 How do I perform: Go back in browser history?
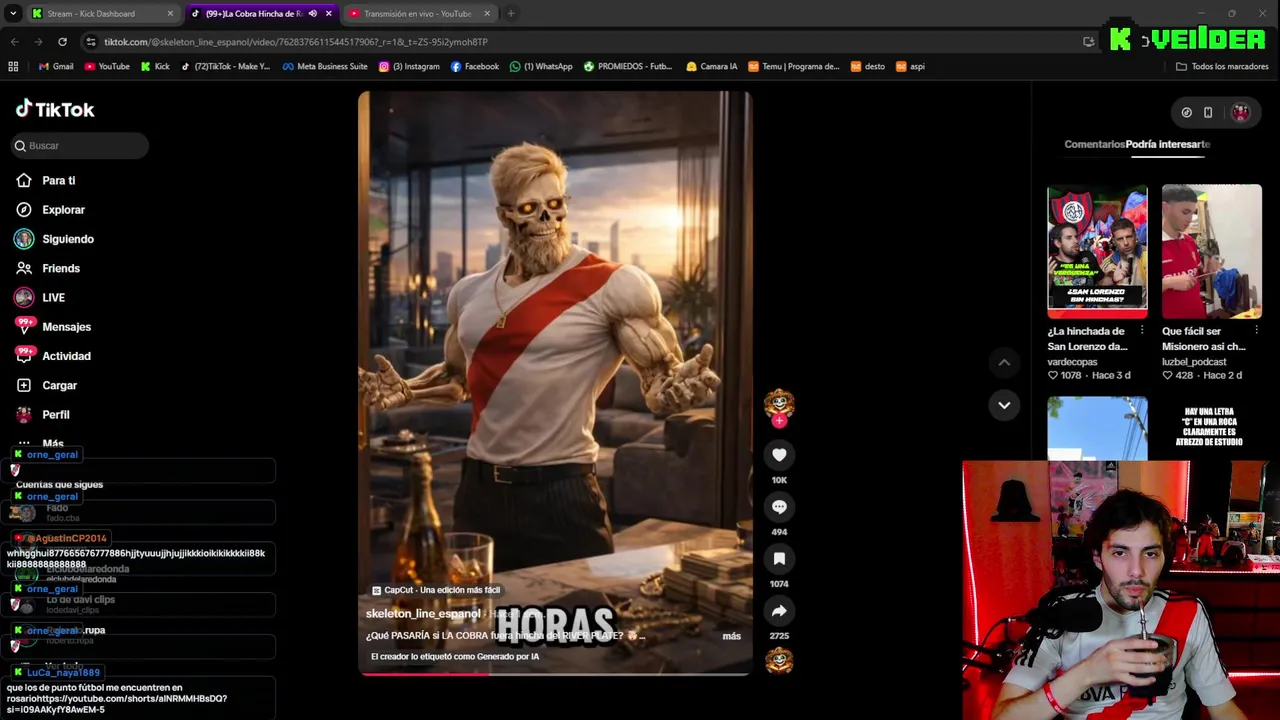pyautogui.click(x=14, y=42)
